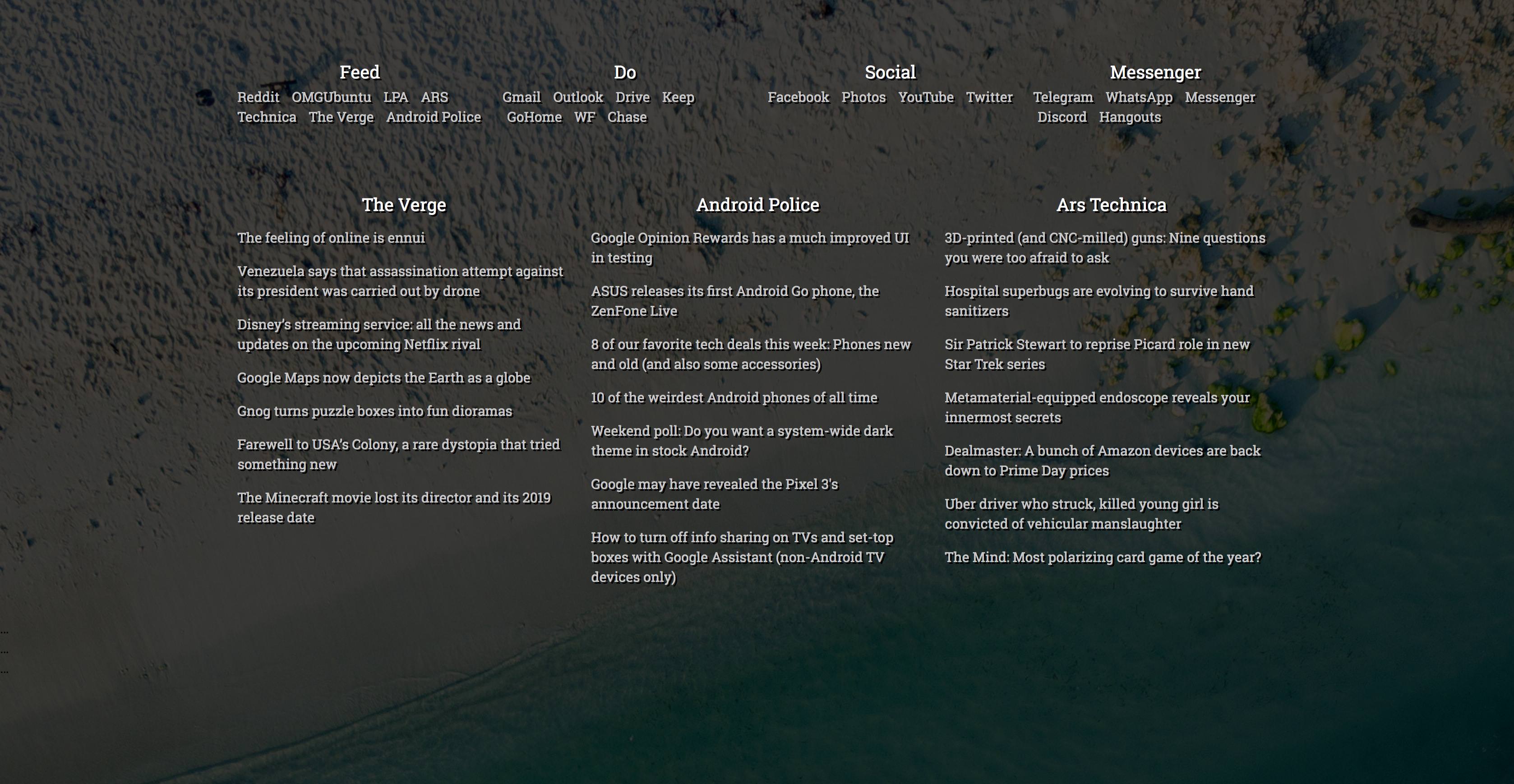The image size is (1514, 784).
Task: Open the Keep link
Action: [x=678, y=97]
